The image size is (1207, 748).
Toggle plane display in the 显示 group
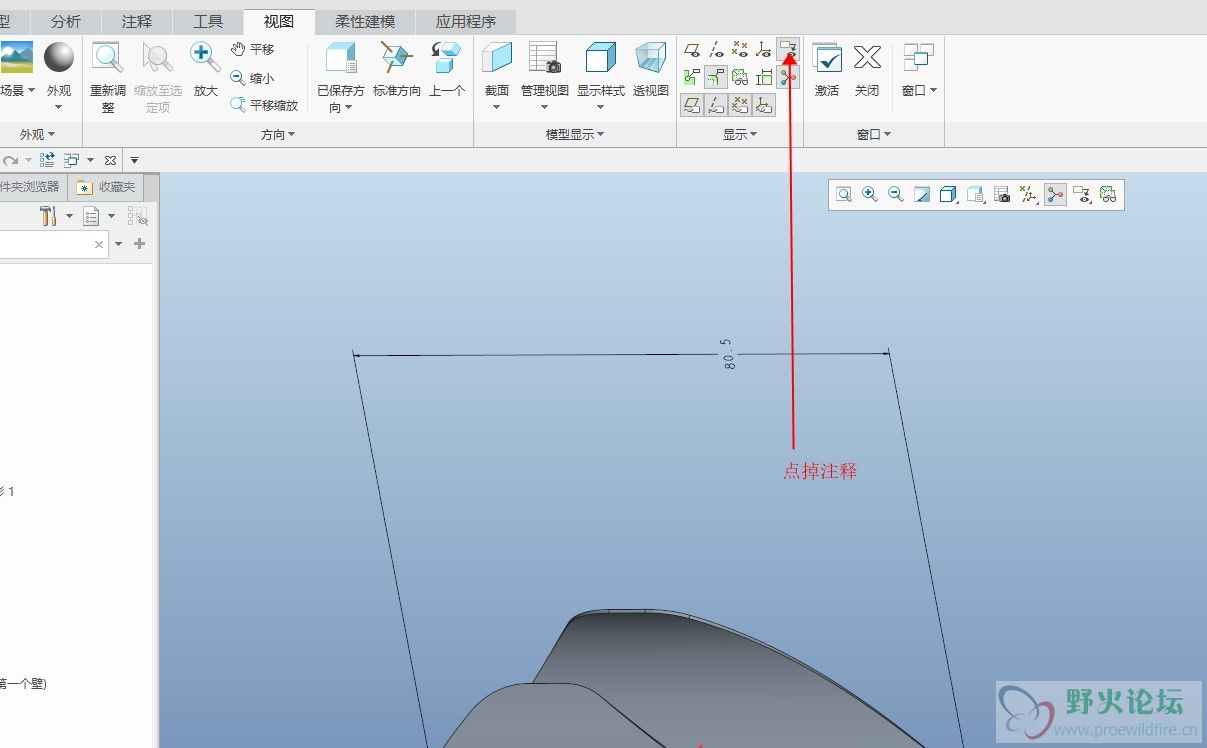692,49
